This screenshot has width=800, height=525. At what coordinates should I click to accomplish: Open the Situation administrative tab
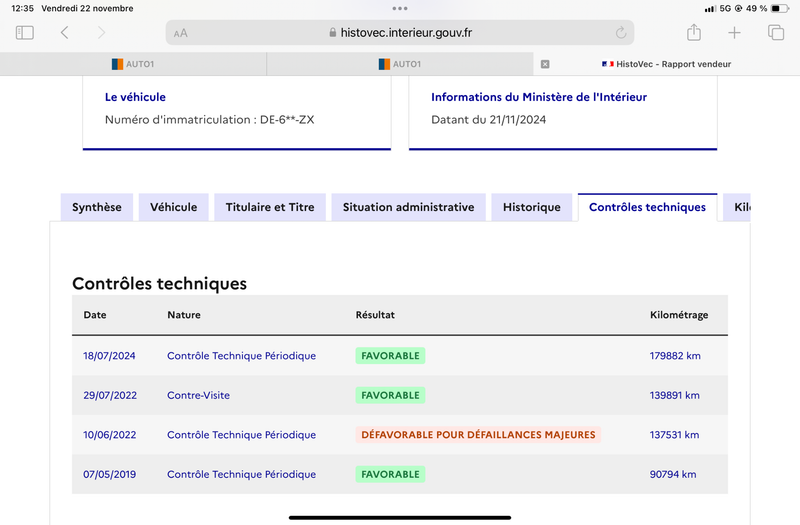[409, 207]
